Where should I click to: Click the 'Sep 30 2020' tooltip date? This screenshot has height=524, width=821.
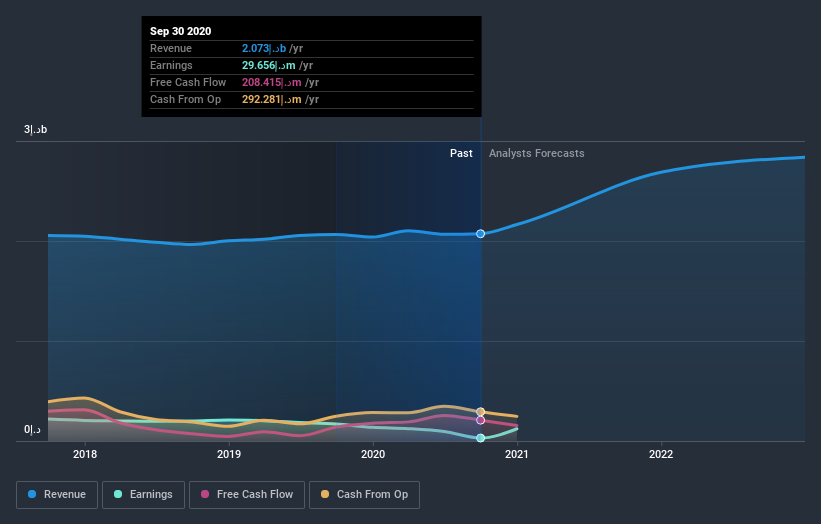click(x=181, y=31)
